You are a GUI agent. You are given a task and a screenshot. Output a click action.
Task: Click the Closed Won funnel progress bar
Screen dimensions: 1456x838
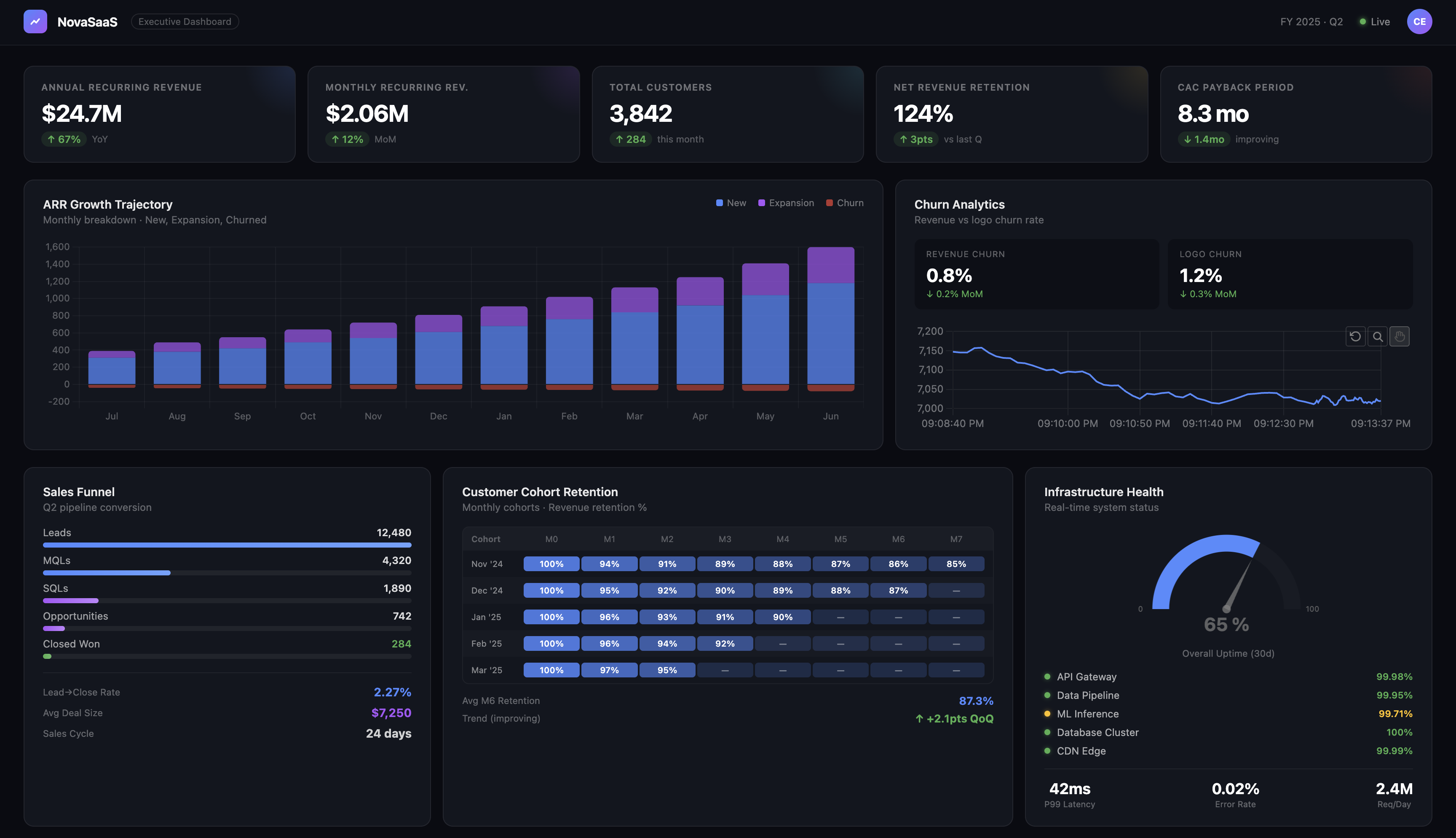[x=227, y=656]
